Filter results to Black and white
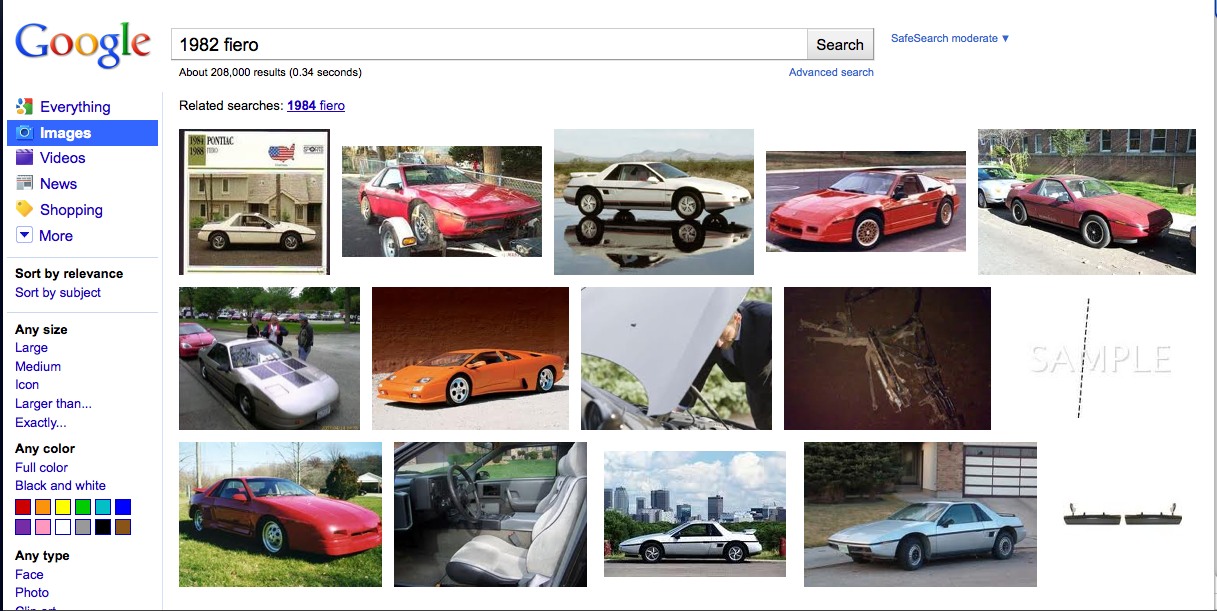1217x611 pixels. pos(60,485)
